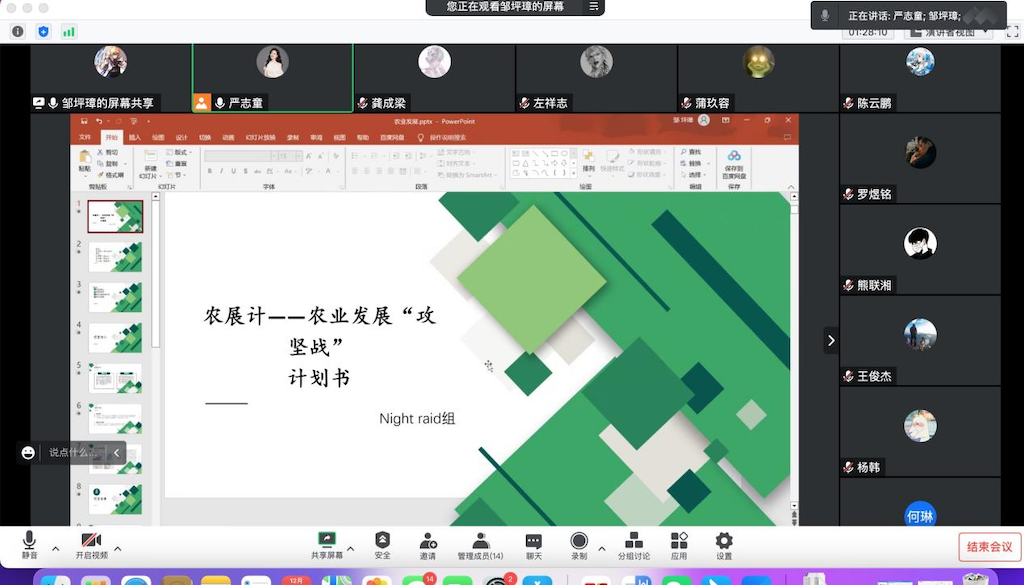Click the 静音 microphone icon

click(x=29, y=541)
